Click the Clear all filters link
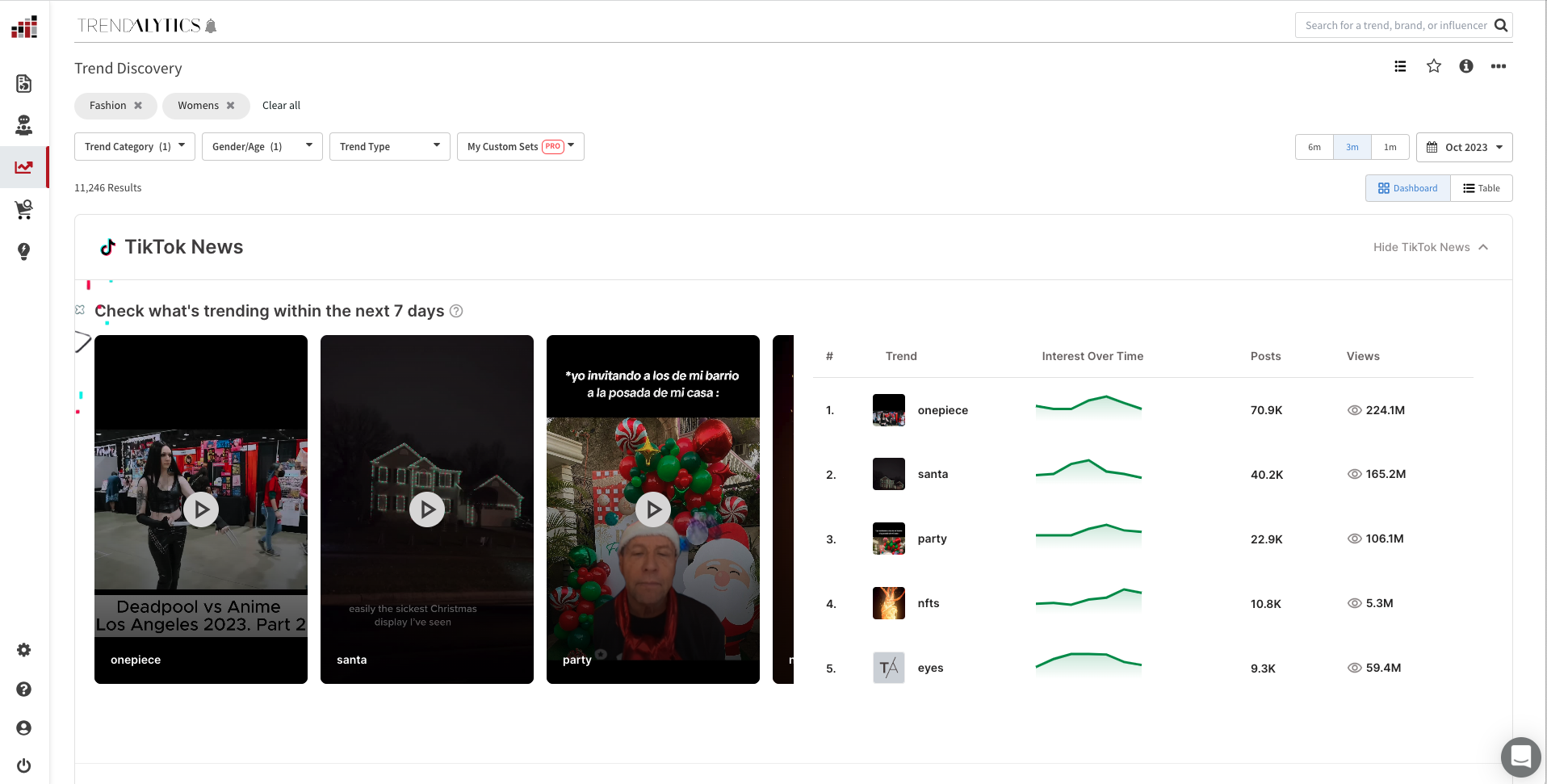The image size is (1547, 784). click(281, 106)
